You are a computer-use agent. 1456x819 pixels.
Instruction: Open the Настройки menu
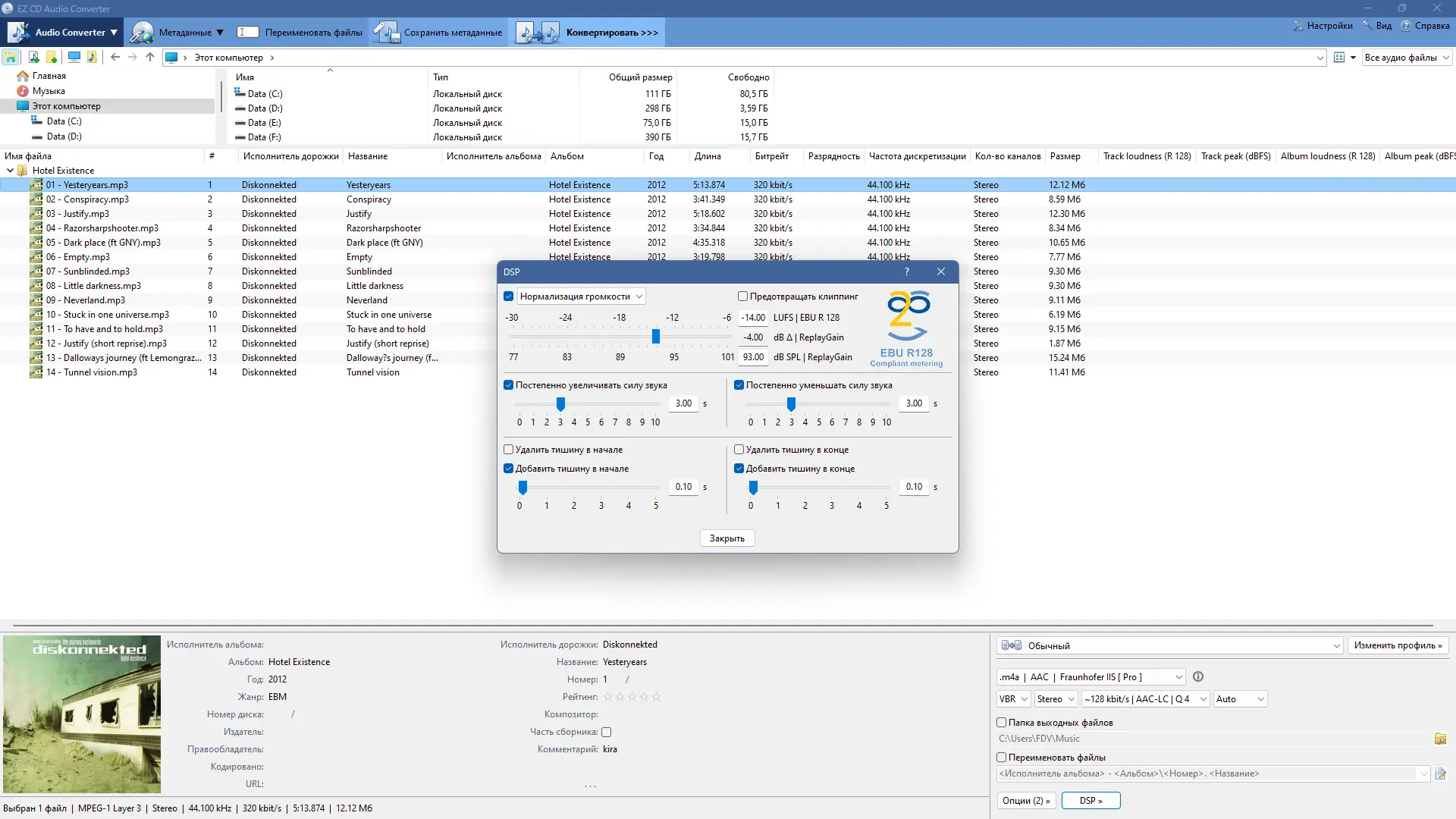tap(1323, 26)
